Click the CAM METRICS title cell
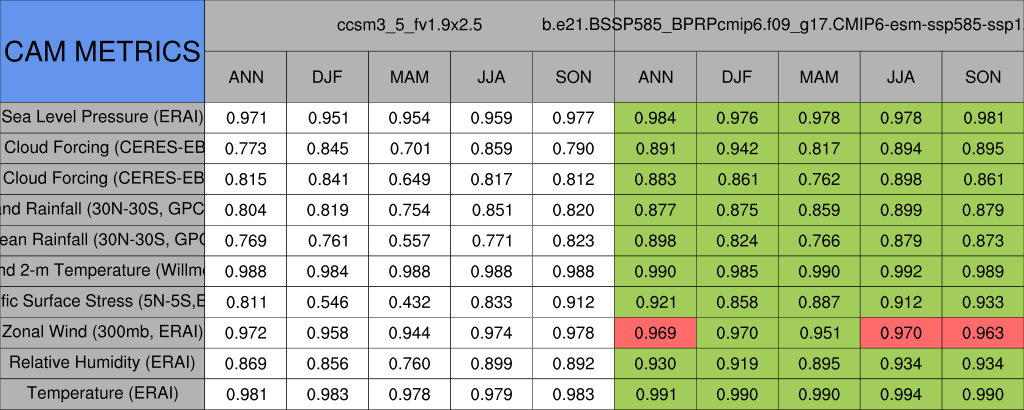The height and width of the screenshot is (410, 1024). 102,51
